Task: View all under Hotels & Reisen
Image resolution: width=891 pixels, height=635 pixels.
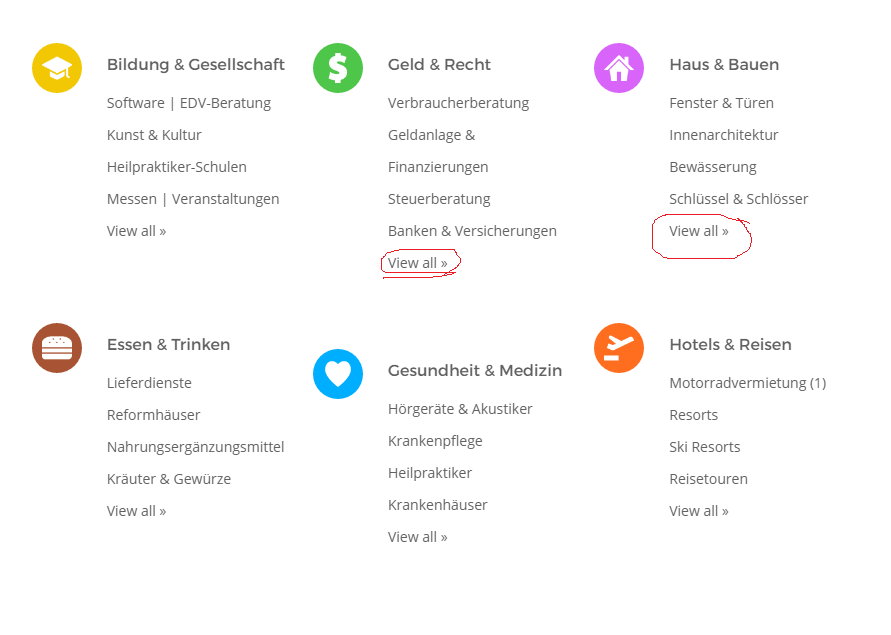Action: click(698, 511)
